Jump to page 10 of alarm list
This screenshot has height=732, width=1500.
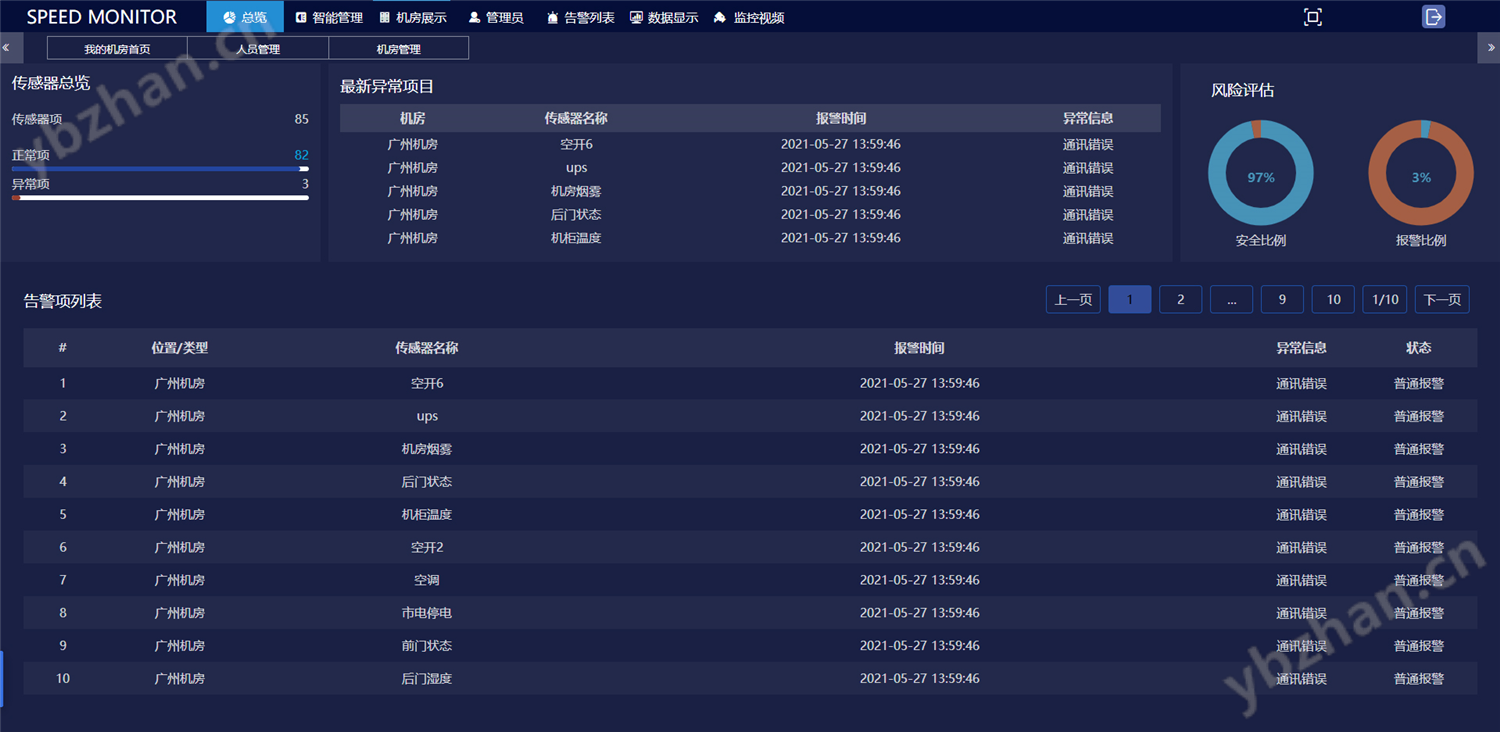click(1333, 300)
